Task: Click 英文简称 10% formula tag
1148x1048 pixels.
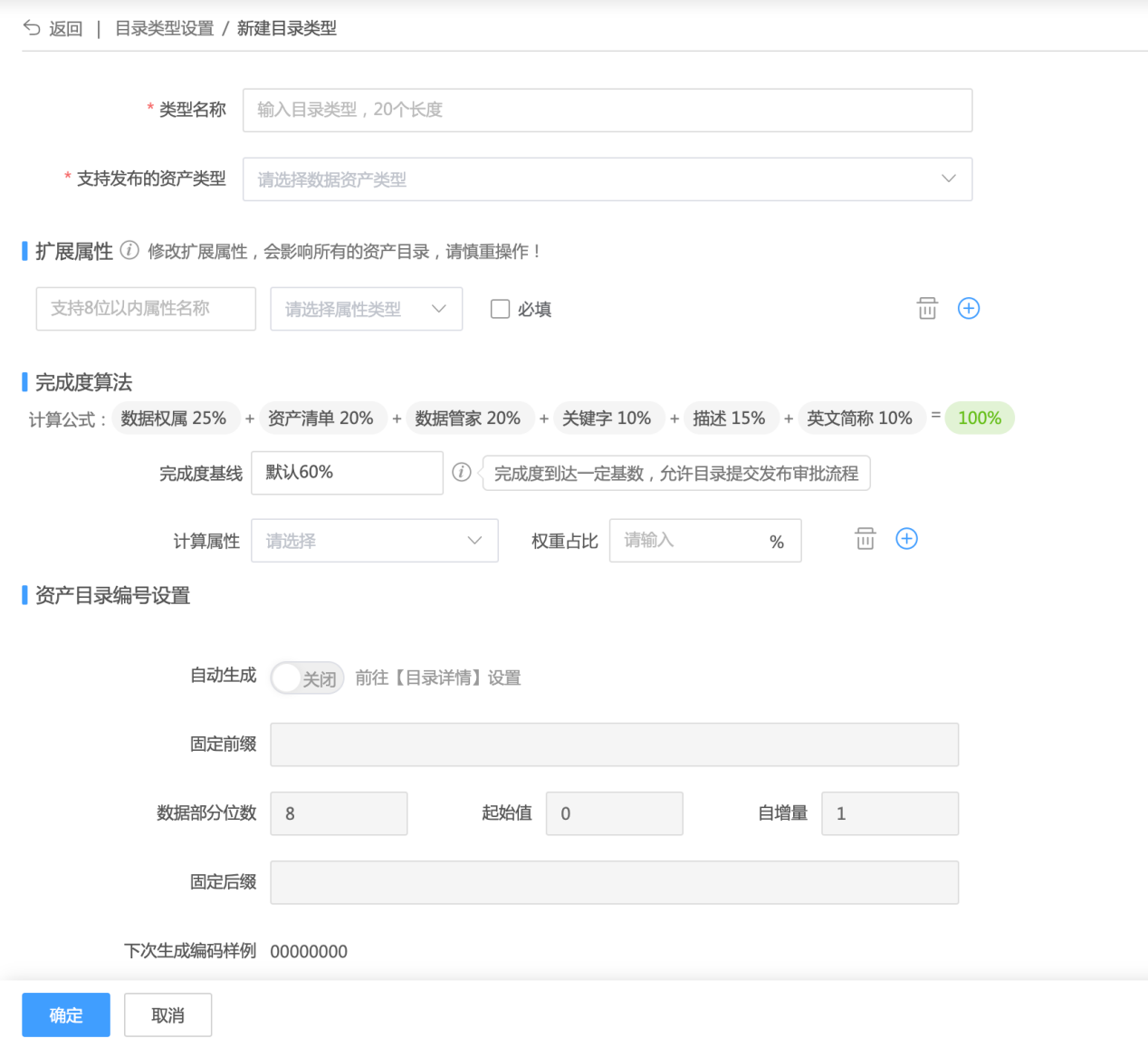Action: (860, 418)
